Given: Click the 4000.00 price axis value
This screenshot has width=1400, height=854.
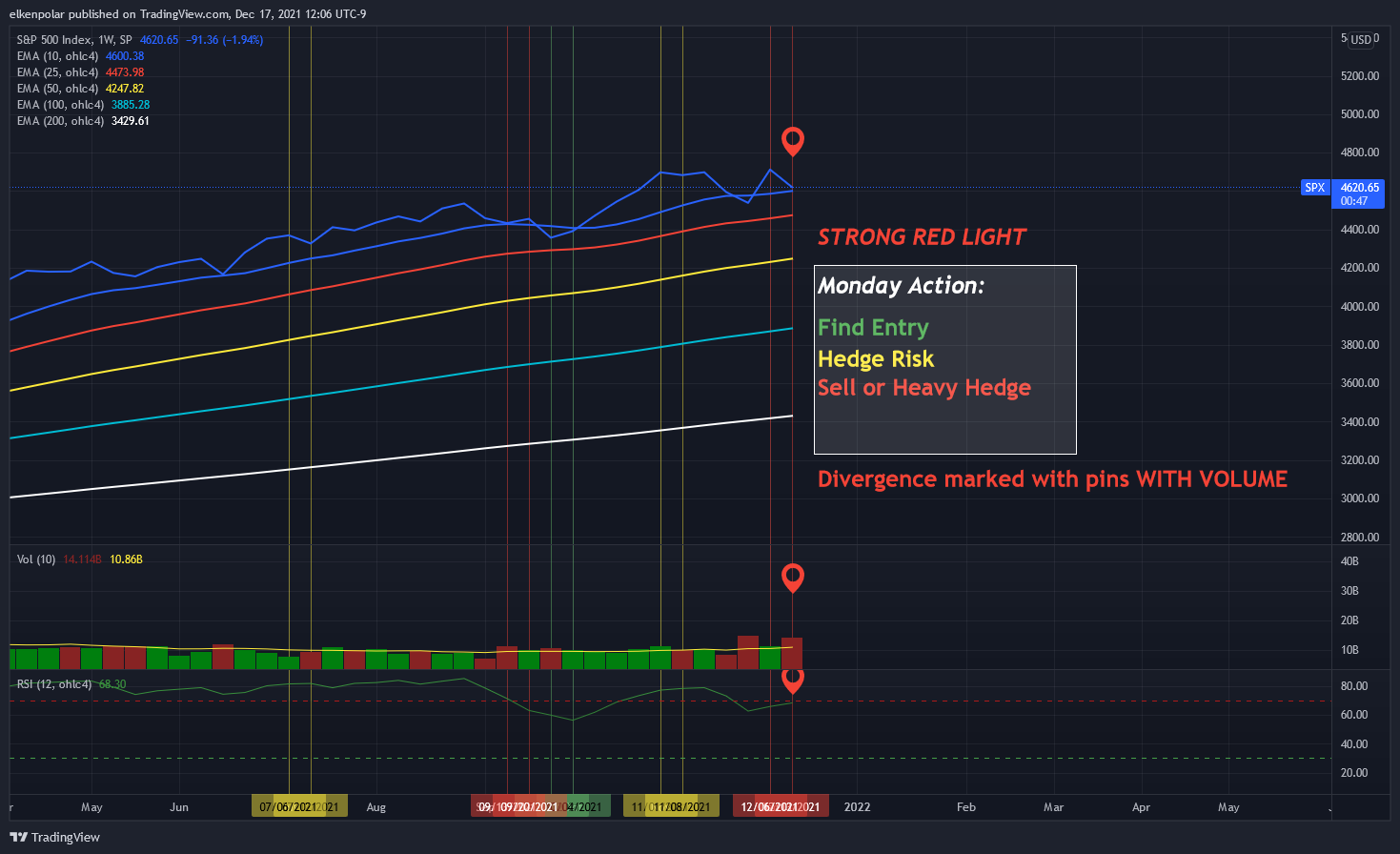Looking at the screenshot, I should tap(1360, 307).
